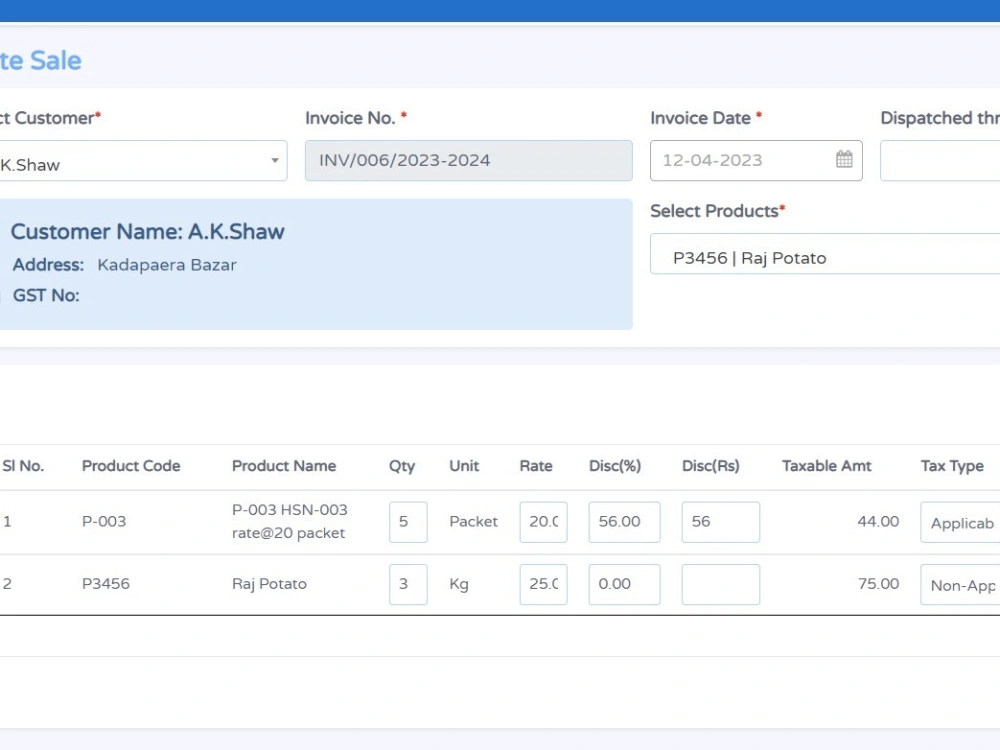Open Tax Type dropdown on the P-003 row
The image size is (1000, 750).
[x=962, y=522]
